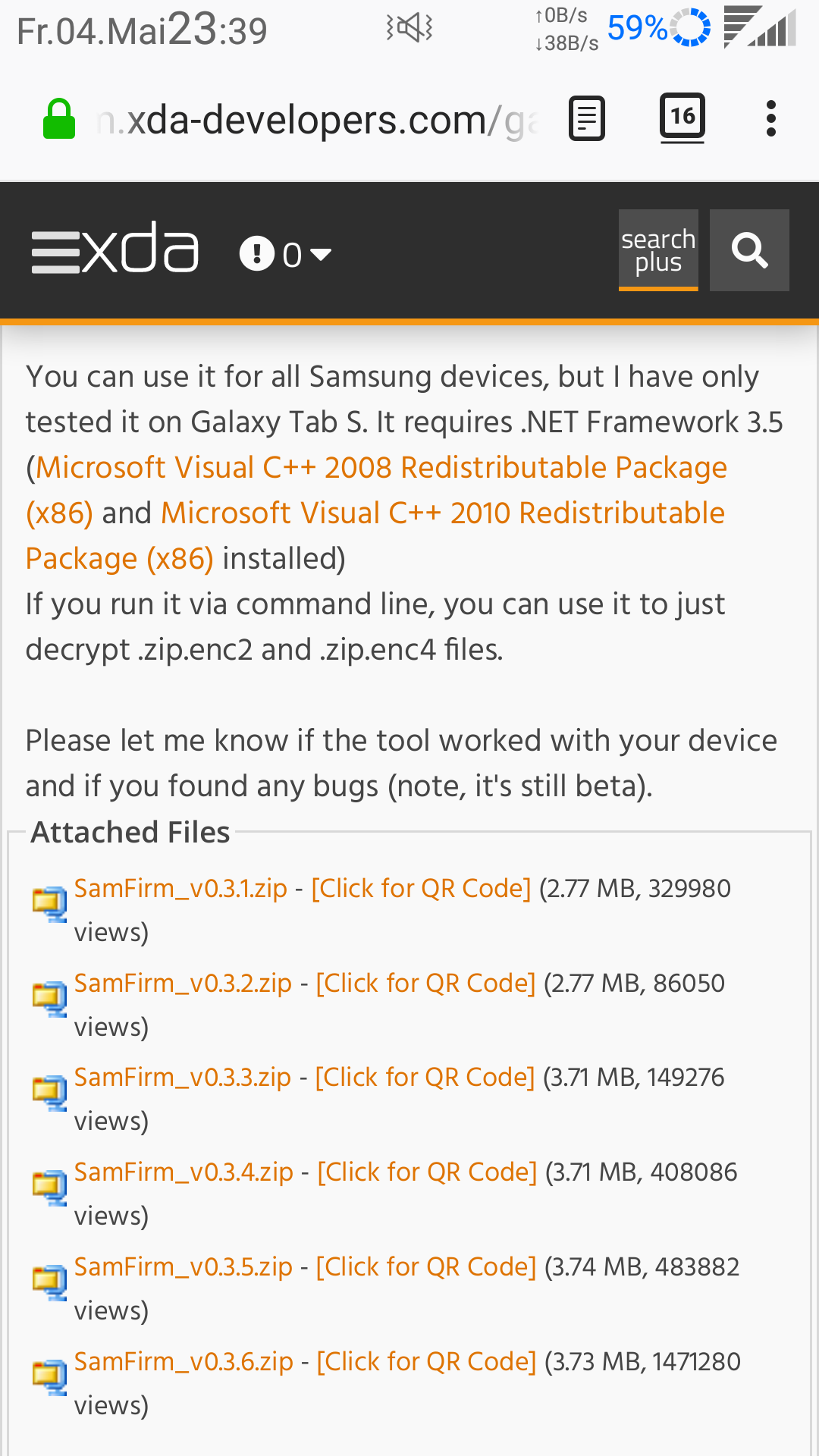
Task: Focus the xda-developers URL address bar
Action: (x=318, y=120)
